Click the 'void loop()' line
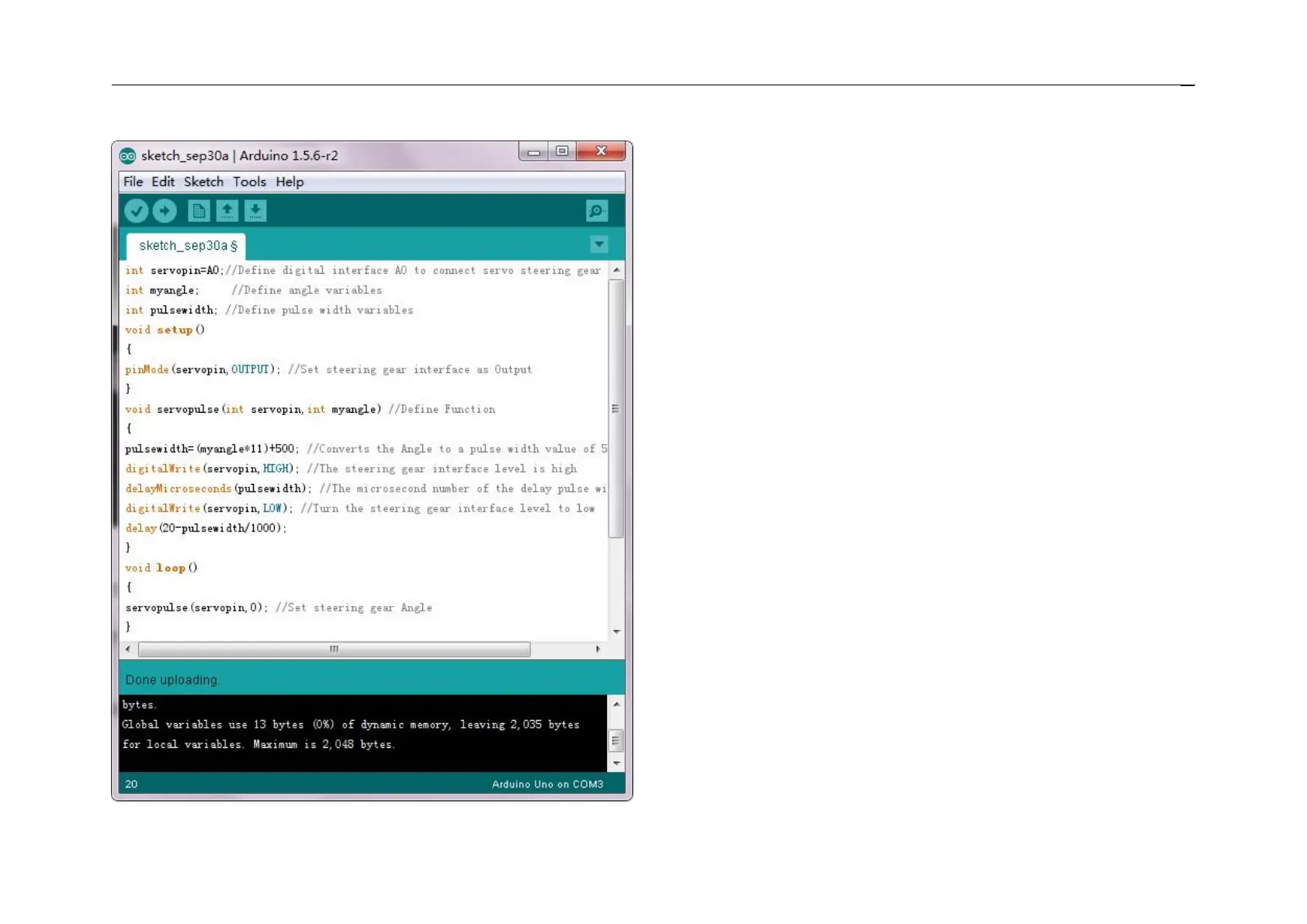 click(161, 568)
